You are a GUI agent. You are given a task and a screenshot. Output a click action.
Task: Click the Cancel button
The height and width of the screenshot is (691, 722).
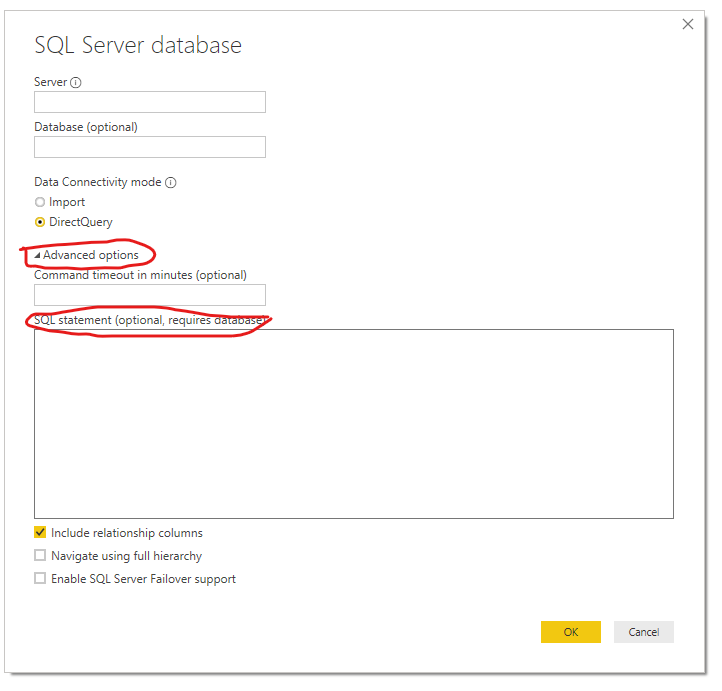644,632
